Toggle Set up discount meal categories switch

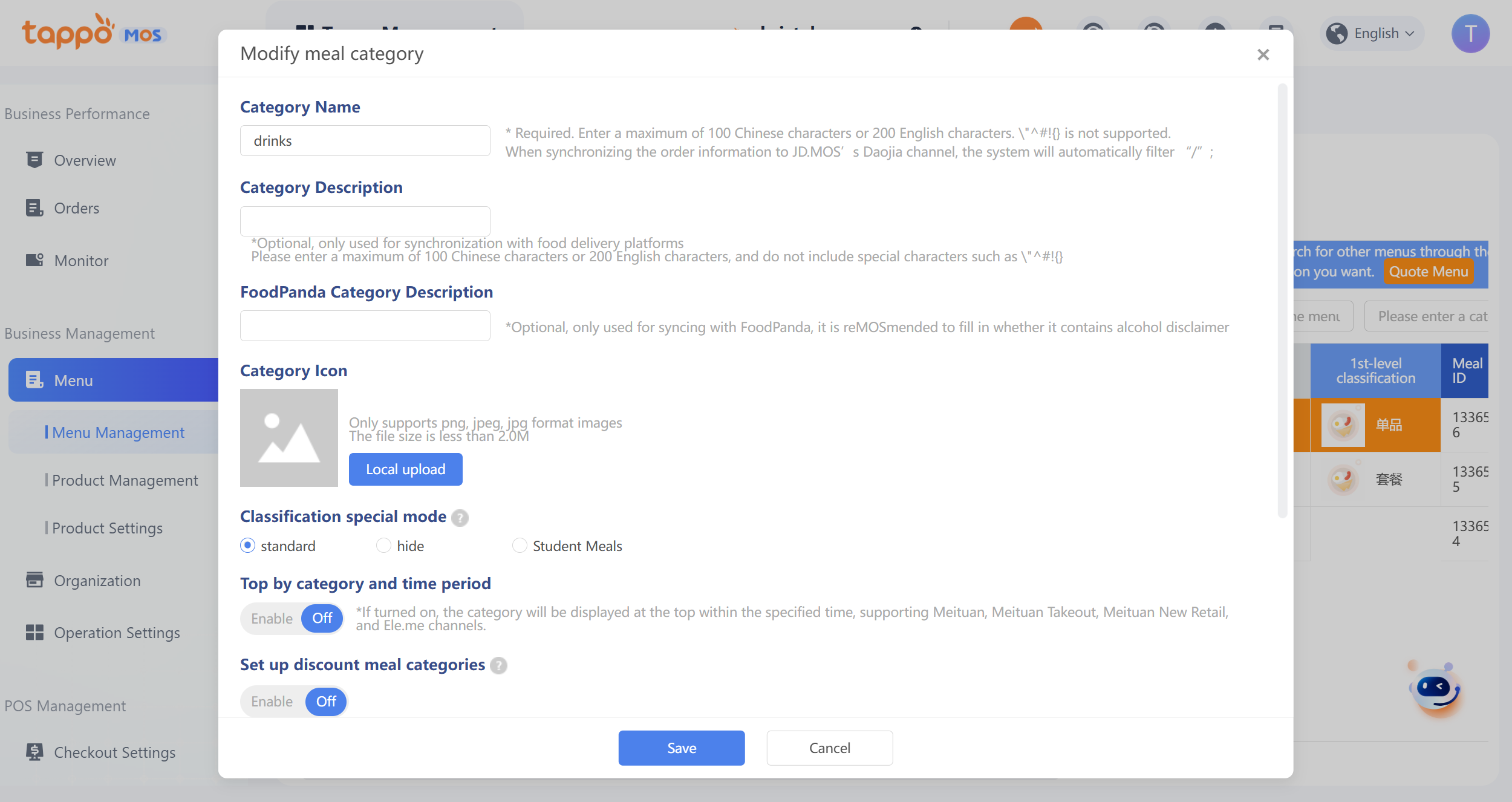click(294, 702)
